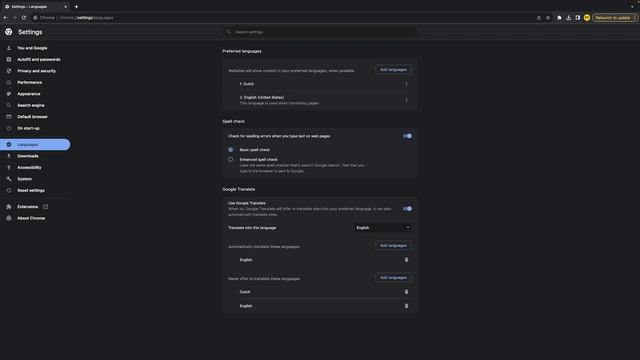This screenshot has height=360, width=640.
Task: Open the Appearance settings section
Action: click(29, 94)
